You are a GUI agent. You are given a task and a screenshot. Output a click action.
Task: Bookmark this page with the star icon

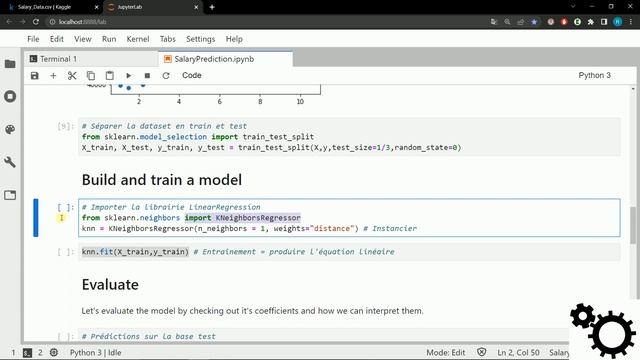tap(534, 22)
